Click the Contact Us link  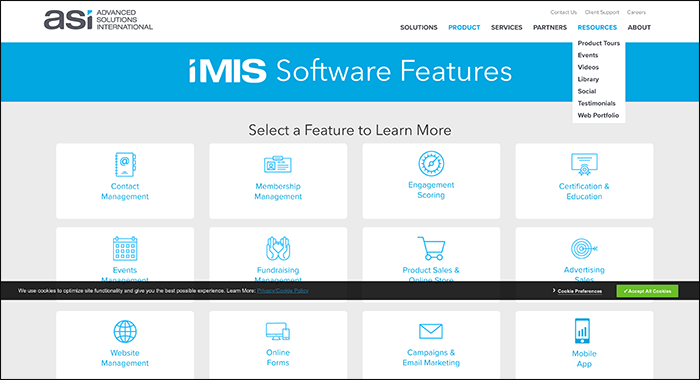[563, 13]
